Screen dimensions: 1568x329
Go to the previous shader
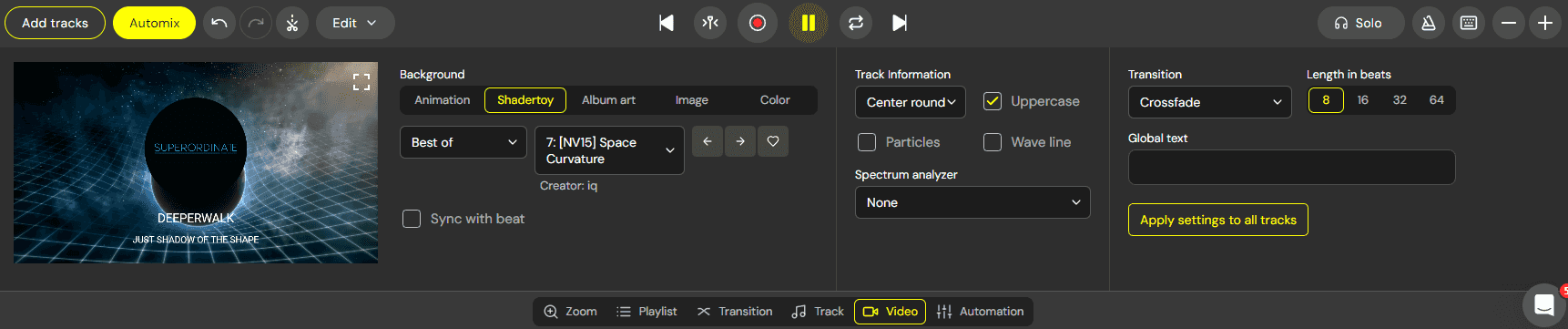[x=708, y=141]
